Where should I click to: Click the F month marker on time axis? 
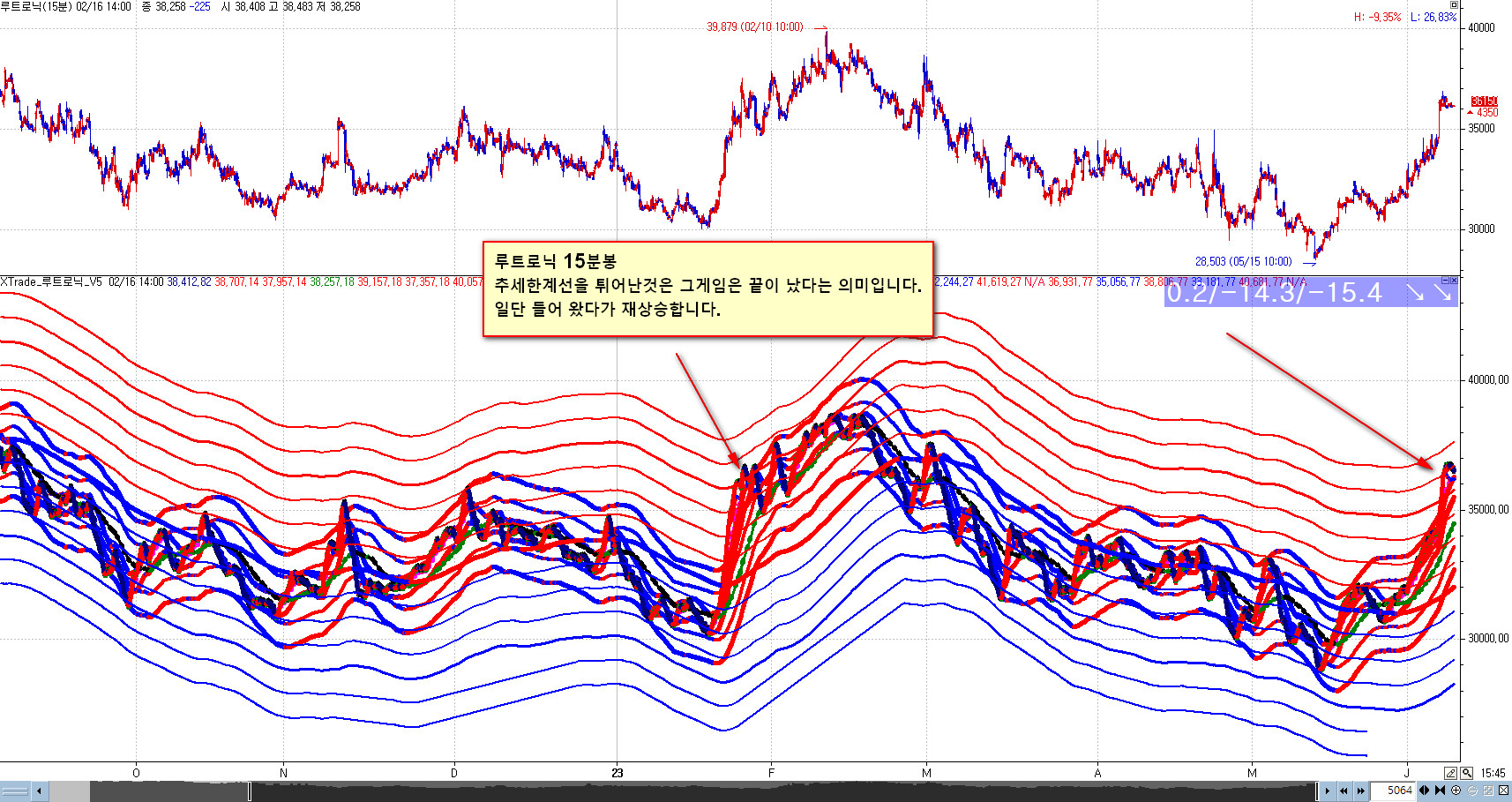(771, 773)
